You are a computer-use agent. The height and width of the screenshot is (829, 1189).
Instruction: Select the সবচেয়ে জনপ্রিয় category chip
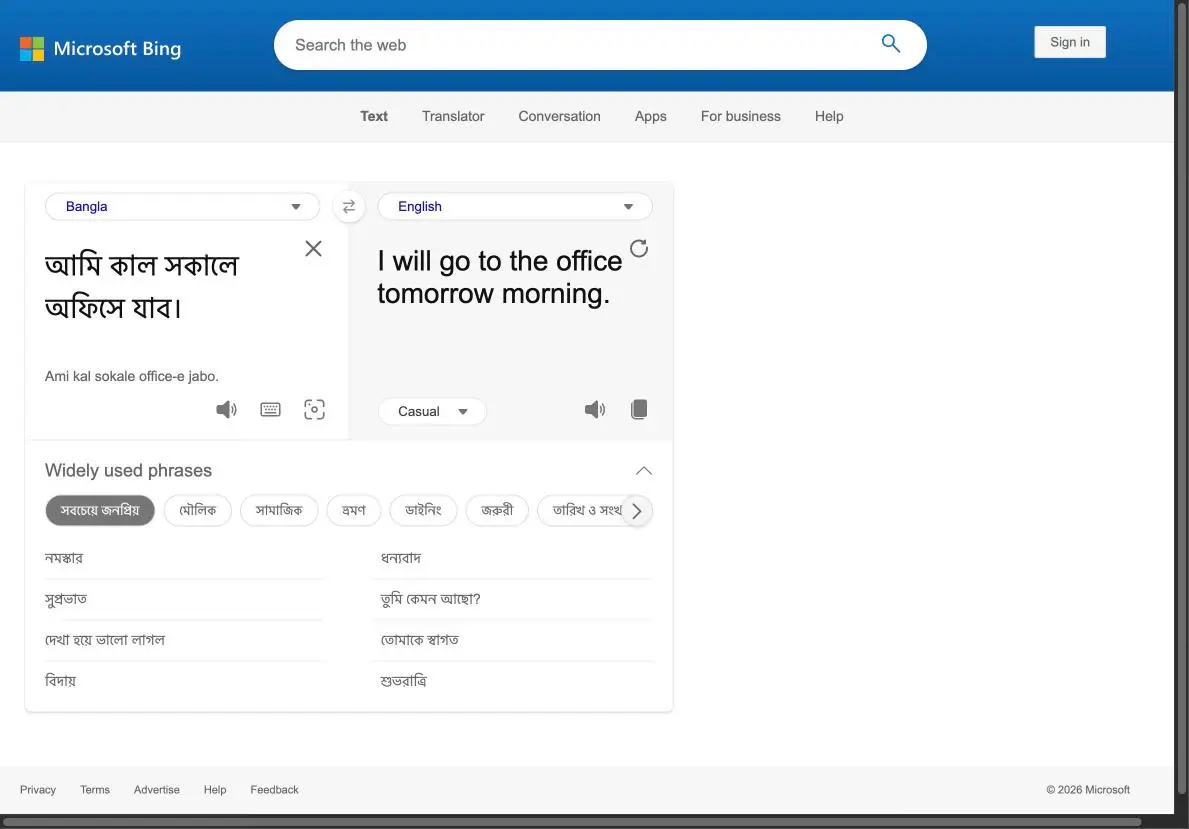click(100, 510)
